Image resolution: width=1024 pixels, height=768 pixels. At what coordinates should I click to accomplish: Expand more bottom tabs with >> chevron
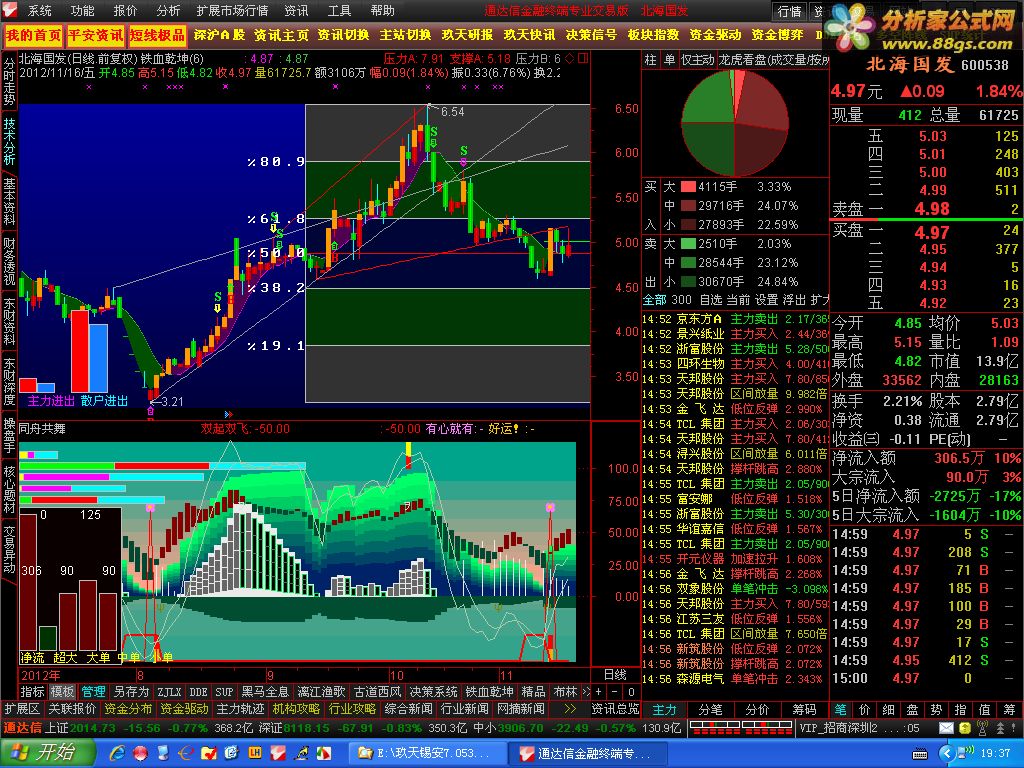pos(570,709)
